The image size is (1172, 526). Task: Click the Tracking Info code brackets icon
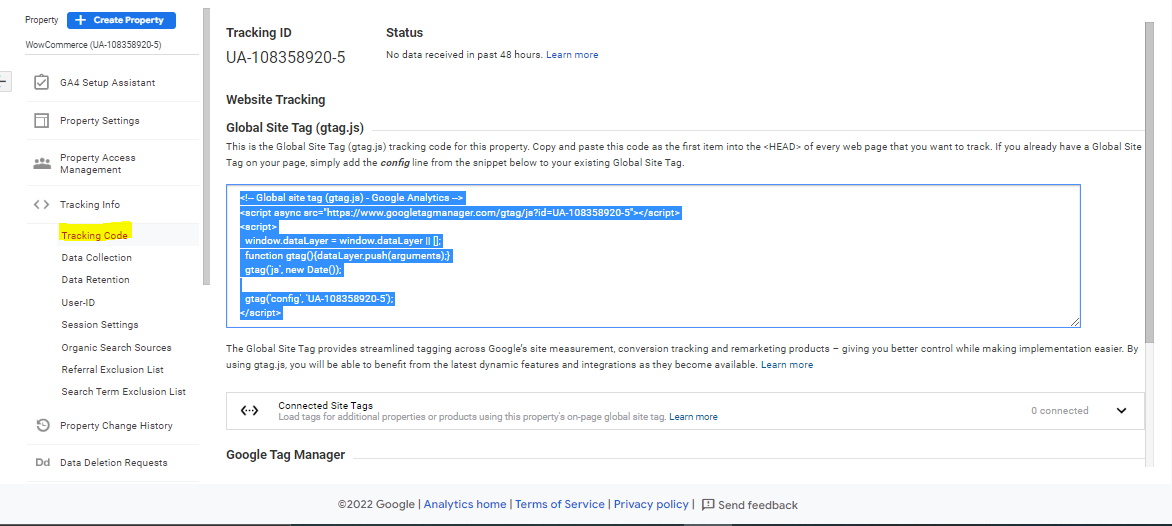click(42, 204)
